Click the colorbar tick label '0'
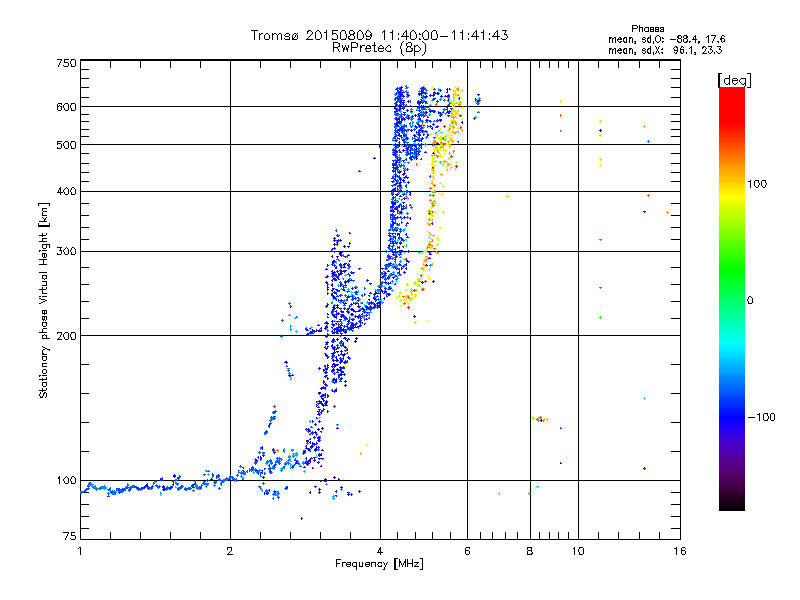Screen dimensions: 800x600 [750, 301]
